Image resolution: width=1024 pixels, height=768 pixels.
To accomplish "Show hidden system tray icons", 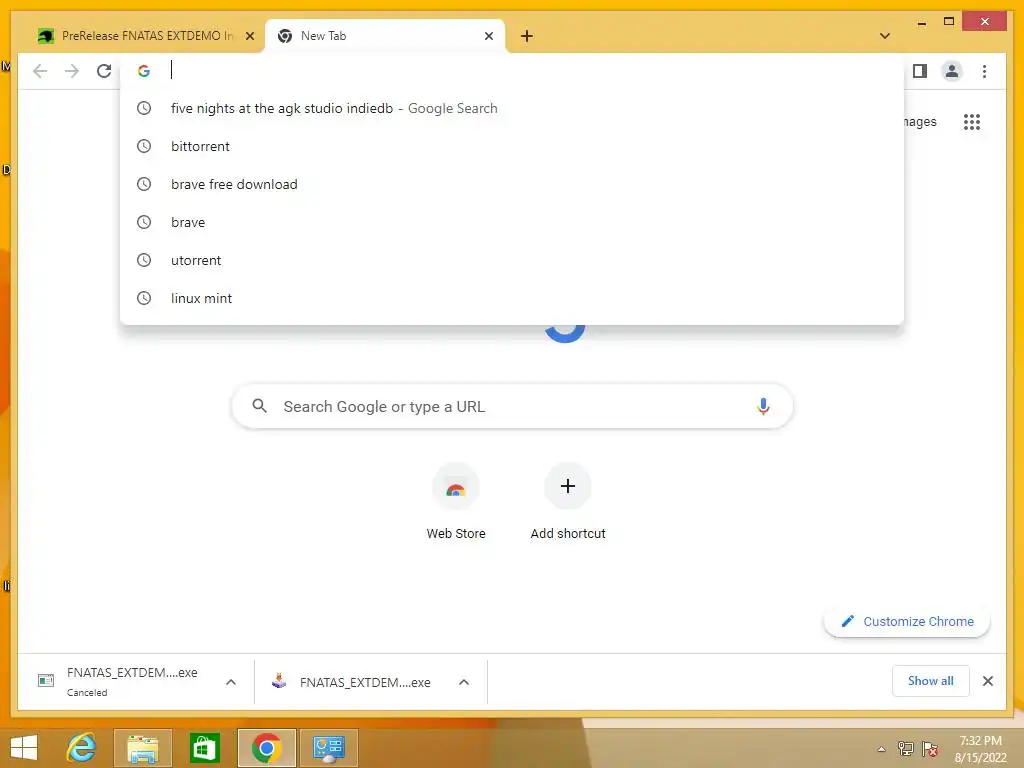I will pyautogui.click(x=881, y=749).
